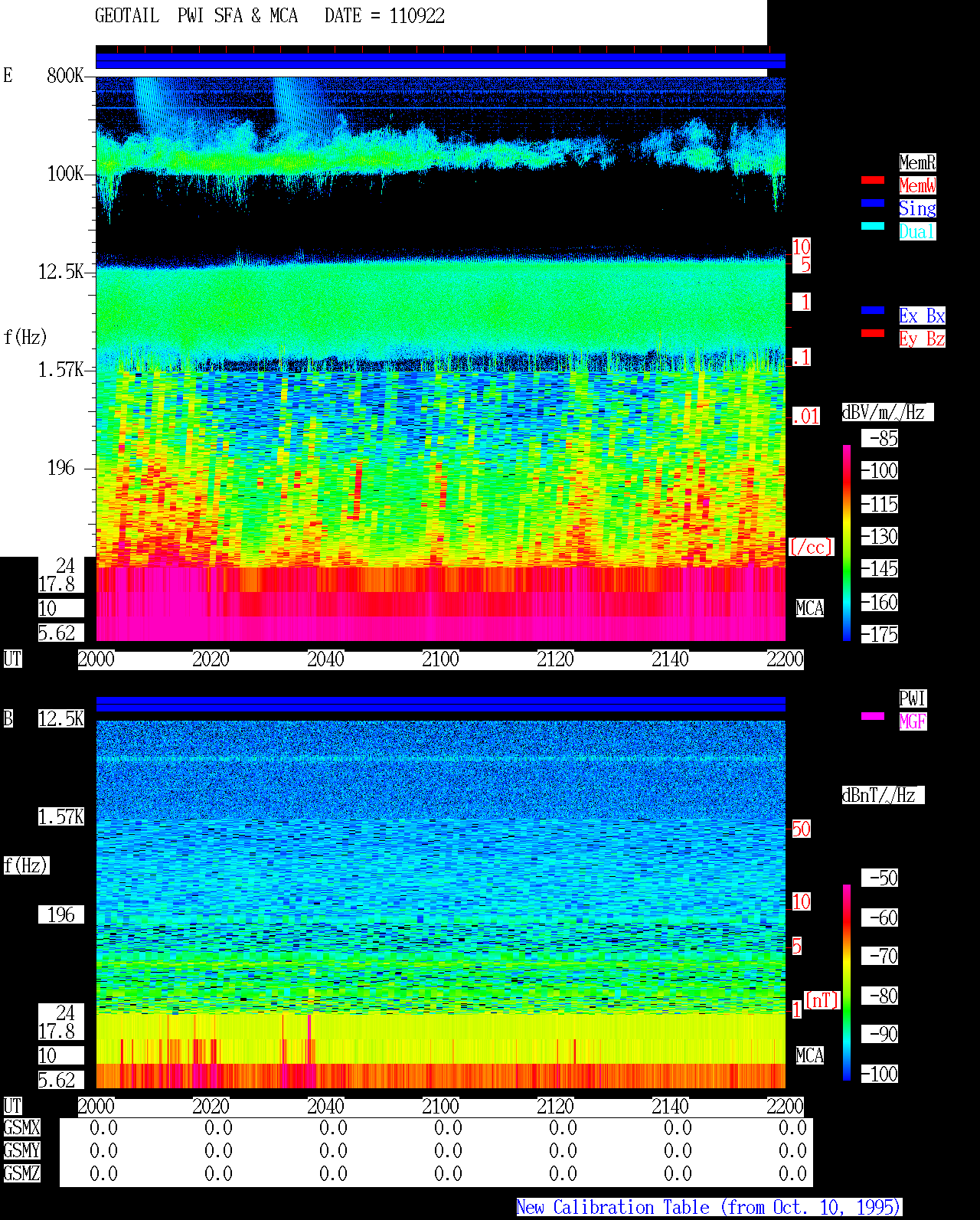Image resolution: width=980 pixels, height=1220 pixels.
Task: Click the magenta MGF legend swatch
Action: pyautogui.click(x=873, y=716)
